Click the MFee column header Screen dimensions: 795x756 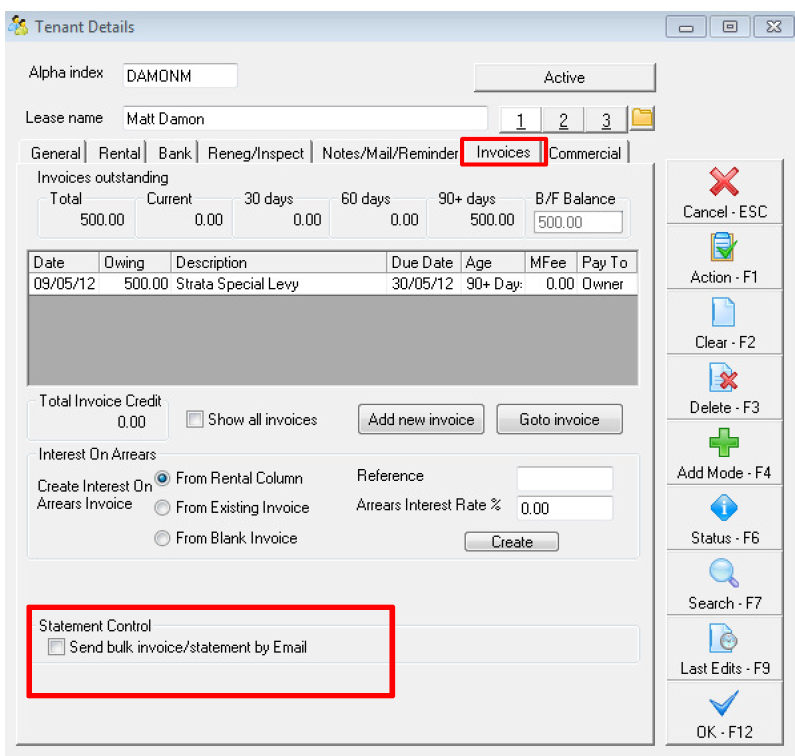coord(551,262)
